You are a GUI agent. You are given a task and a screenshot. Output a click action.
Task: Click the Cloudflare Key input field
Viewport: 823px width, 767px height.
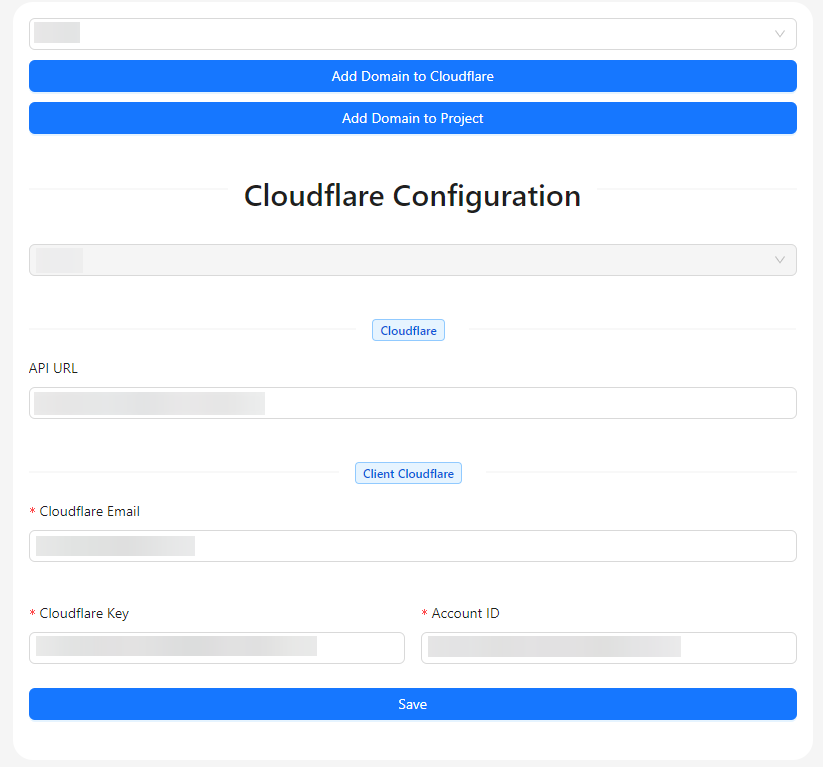point(216,647)
